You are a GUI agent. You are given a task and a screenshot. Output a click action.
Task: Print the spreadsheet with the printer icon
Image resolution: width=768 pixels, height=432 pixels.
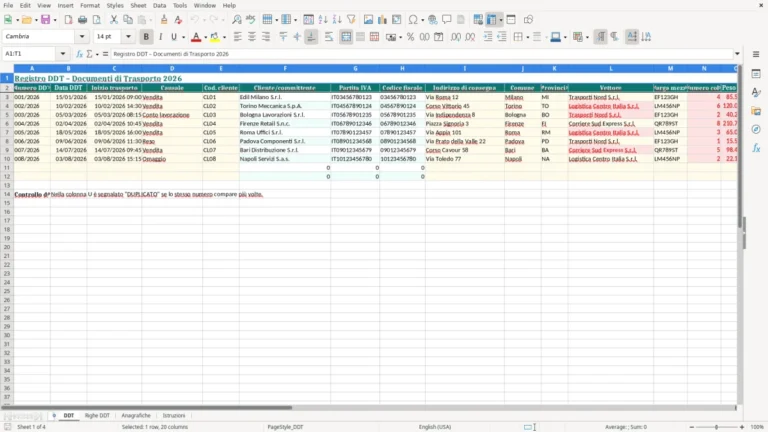[x=82, y=20]
